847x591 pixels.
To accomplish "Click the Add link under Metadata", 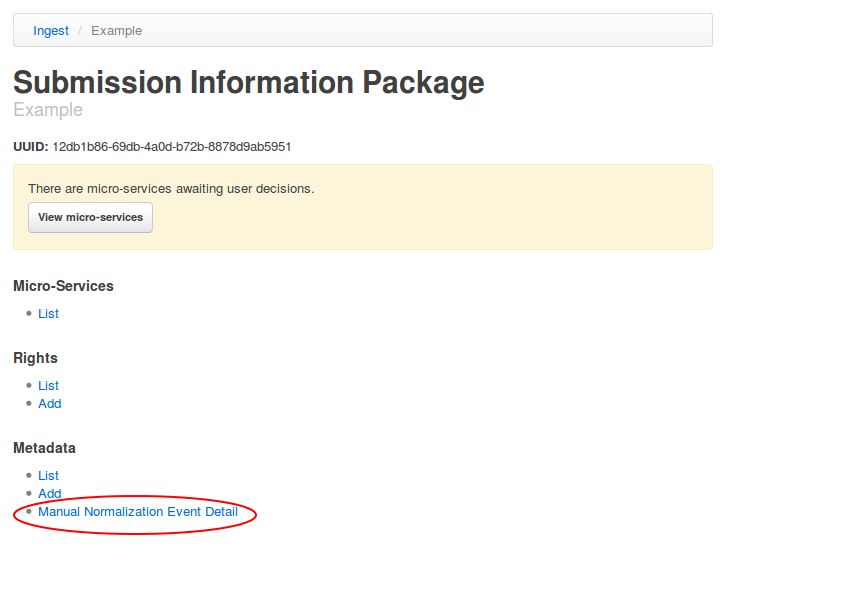I will tap(49, 494).
